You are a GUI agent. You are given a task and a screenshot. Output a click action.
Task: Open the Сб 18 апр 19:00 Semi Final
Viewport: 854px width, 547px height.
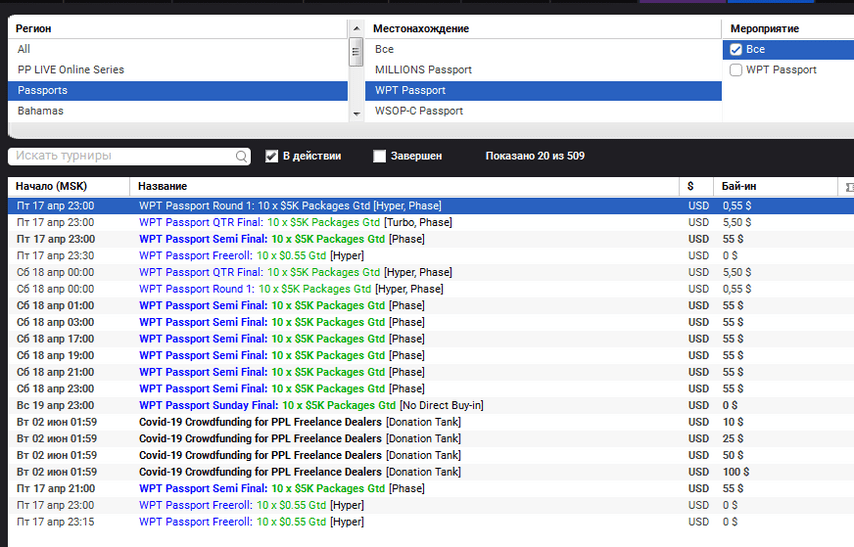click(431, 356)
